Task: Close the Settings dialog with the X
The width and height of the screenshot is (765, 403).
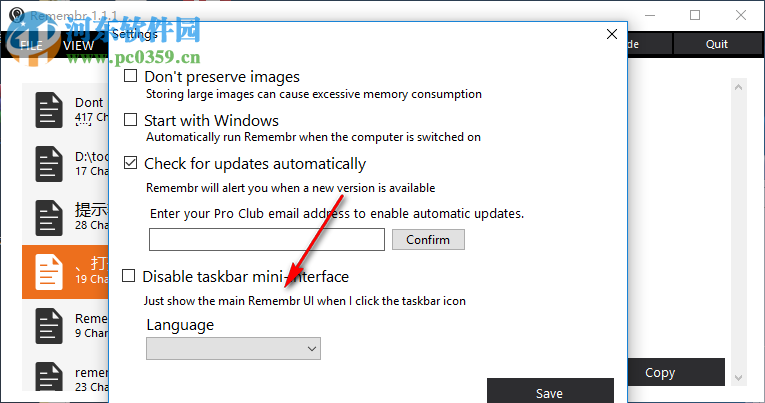Action: point(612,34)
